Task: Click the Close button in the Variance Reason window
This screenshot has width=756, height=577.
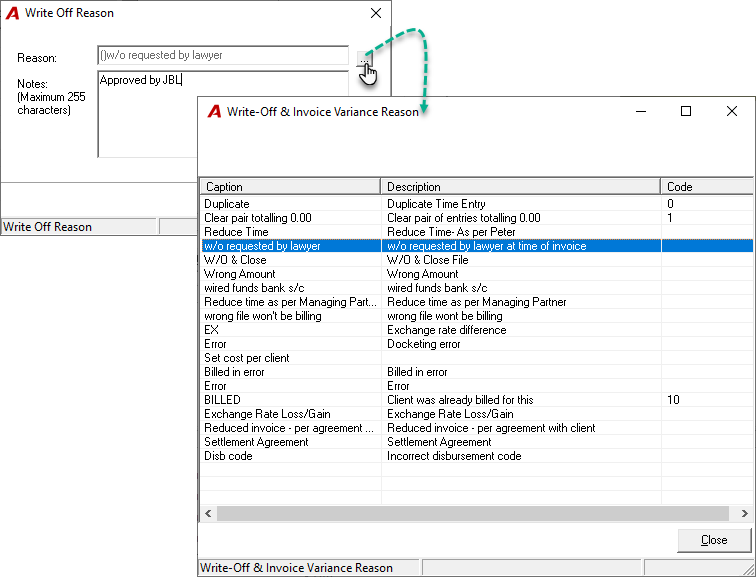Action: [714, 540]
